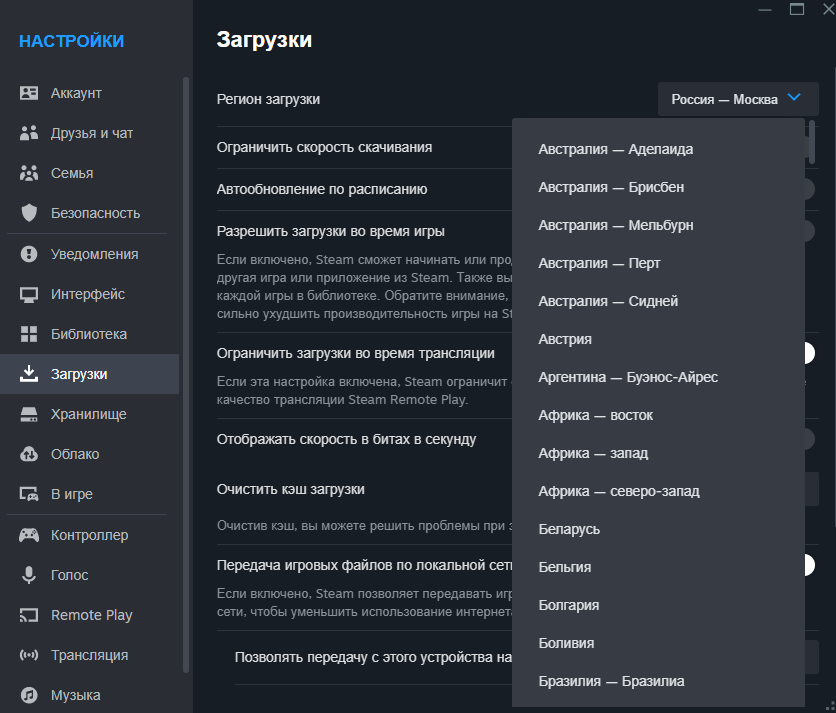Open the Облако cloud icon

pyautogui.click(x=29, y=454)
